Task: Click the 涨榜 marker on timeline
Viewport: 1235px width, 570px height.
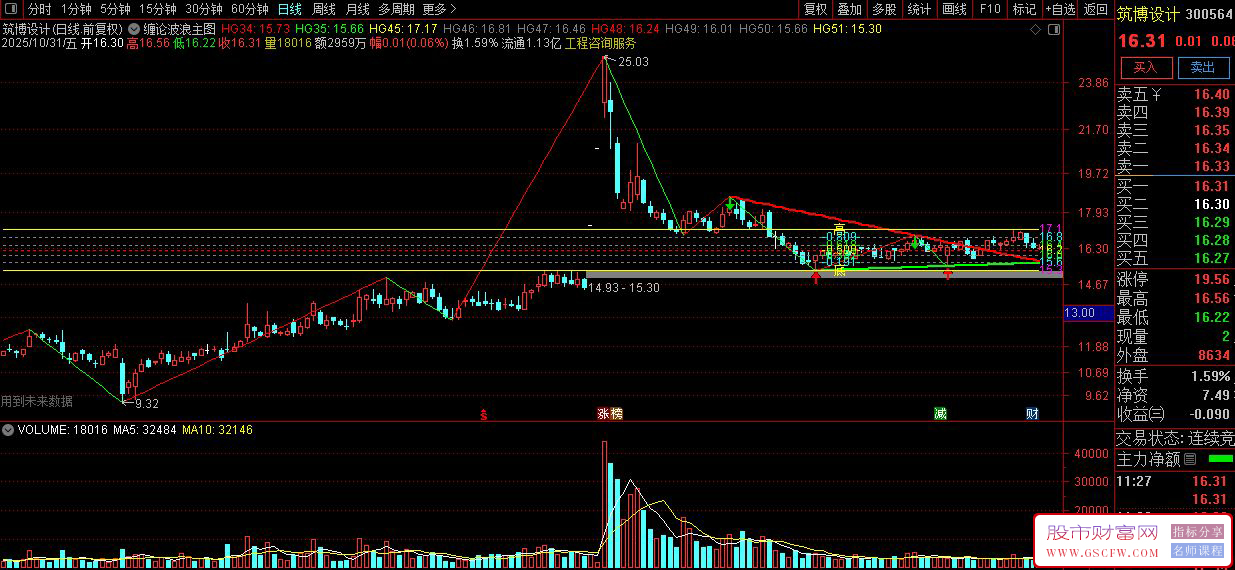Action: [609, 413]
